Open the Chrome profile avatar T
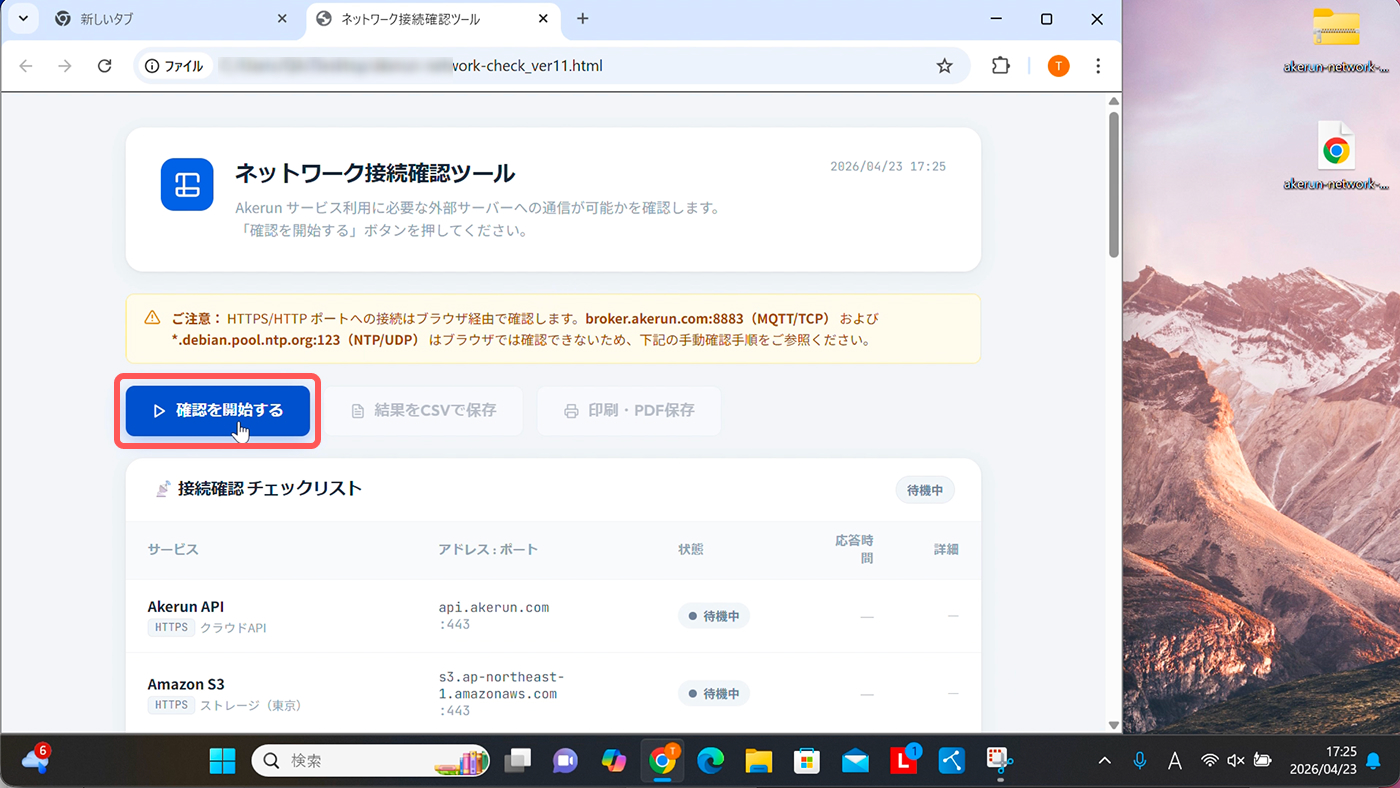 point(1058,66)
